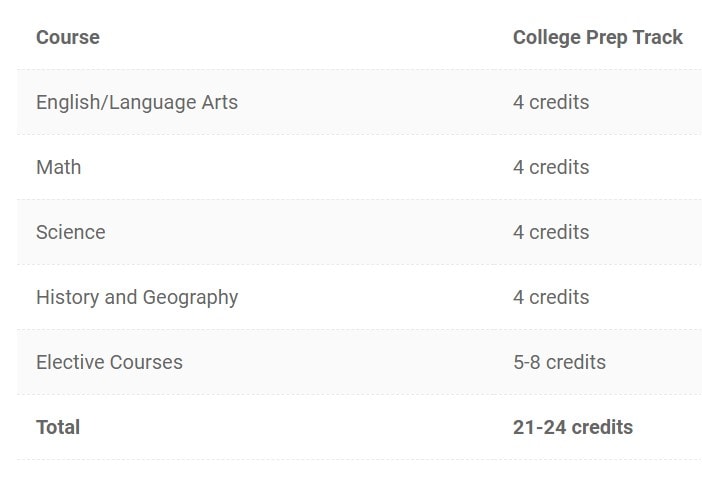702x487 pixels.
Task: Click the History and Geography cell
Action: [x=137, y=298]
